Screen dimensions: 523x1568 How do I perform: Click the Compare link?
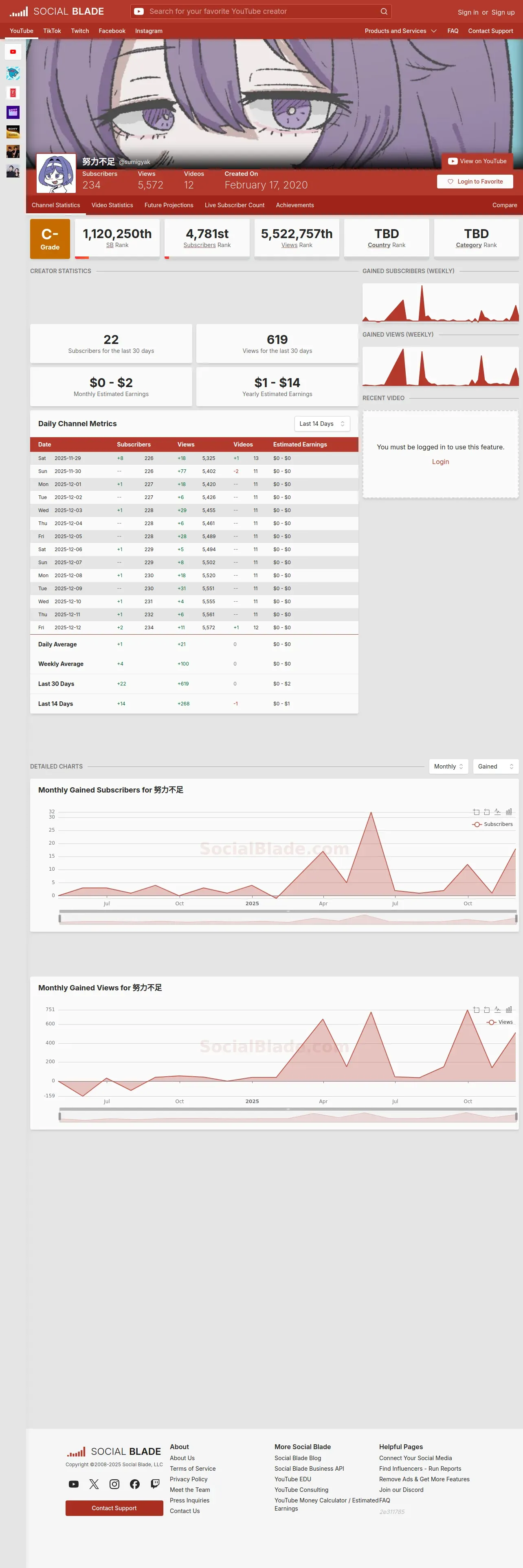pyautogui.click(x=505, y=205)
